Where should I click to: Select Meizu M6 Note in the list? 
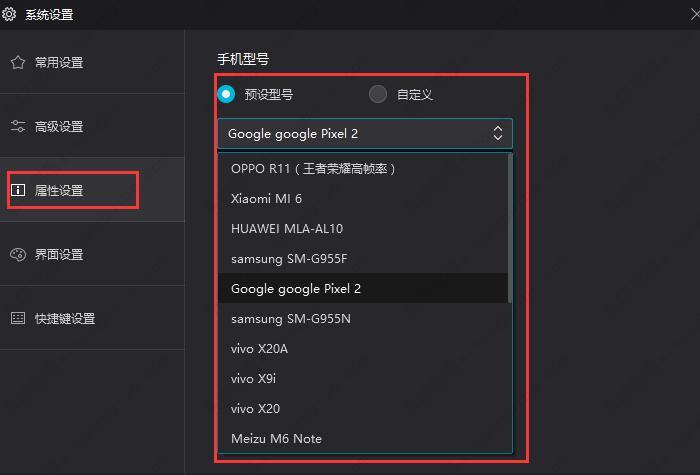point(363,438)
